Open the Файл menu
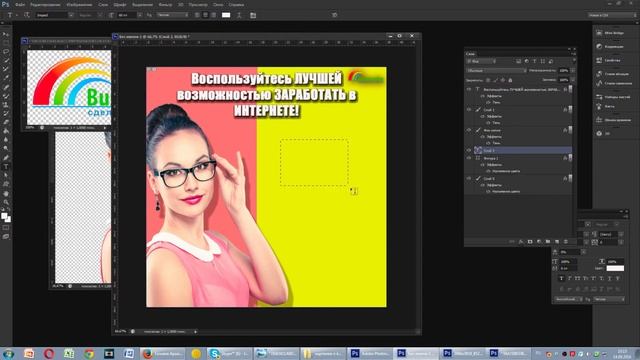Image resolution: width=640 pixels, height=360 pixels. tap(20, 4)
